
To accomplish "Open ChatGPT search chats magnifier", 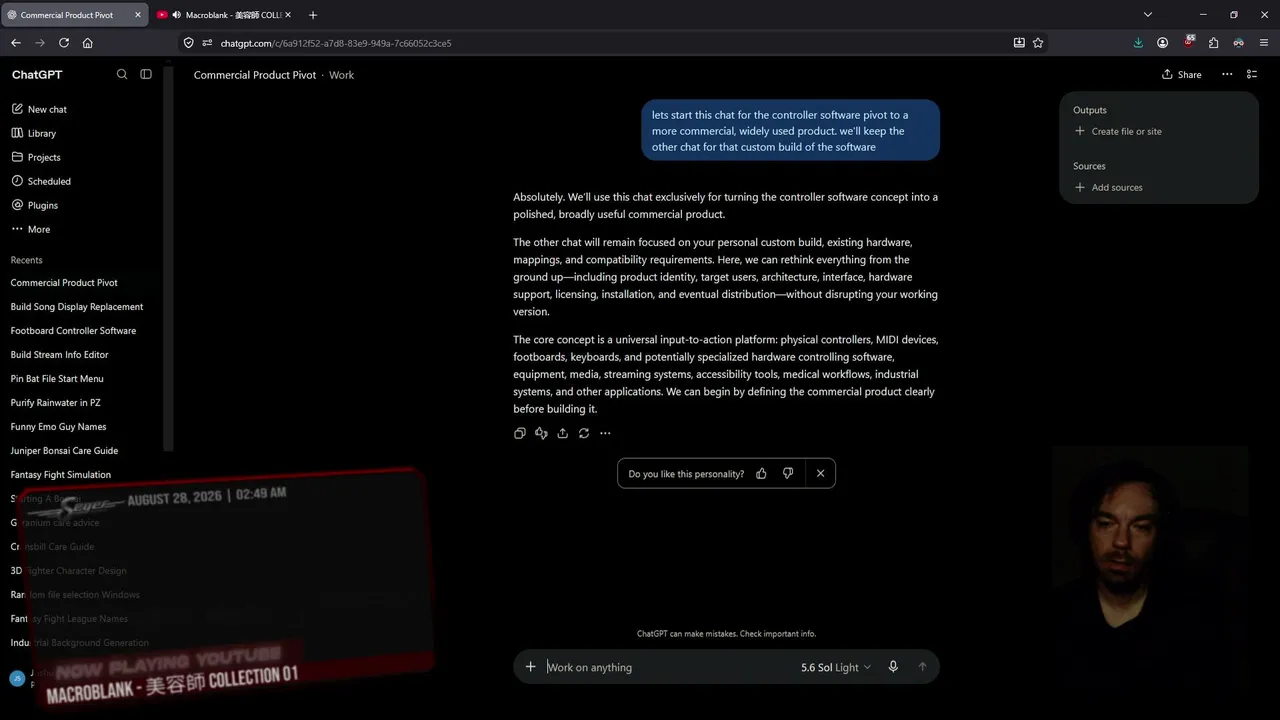I will [x=122, y=74].
